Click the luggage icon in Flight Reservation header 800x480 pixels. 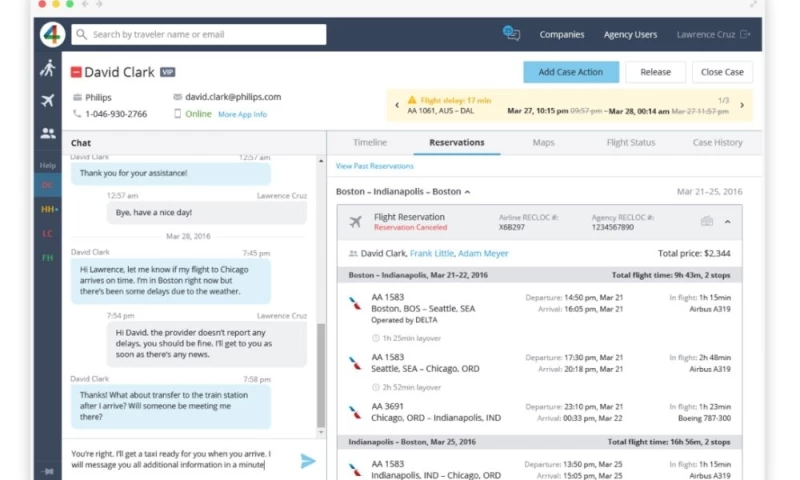(707, 221)
